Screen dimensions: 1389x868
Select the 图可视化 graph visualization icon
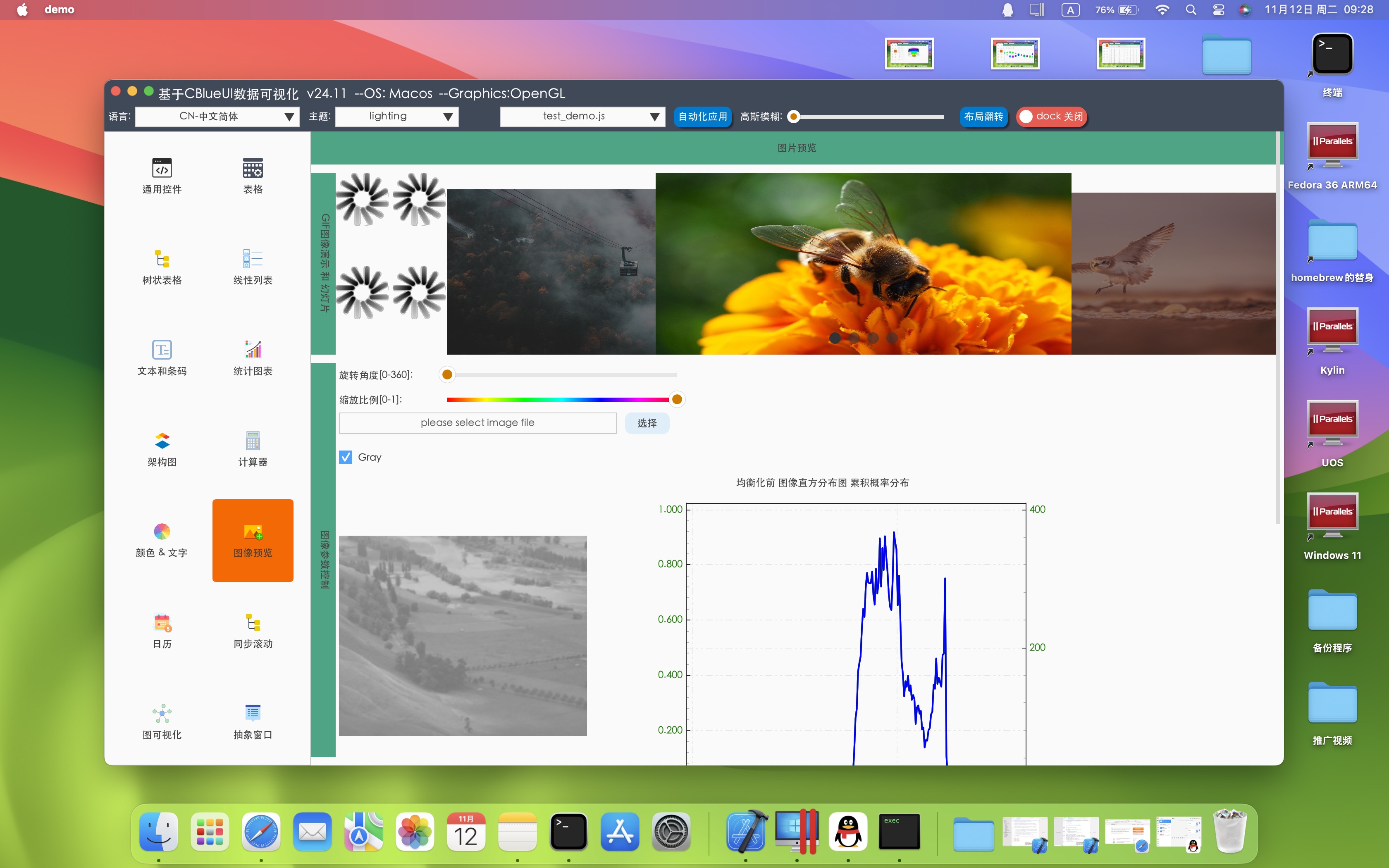pyautogui.click(x=162, y=713)
